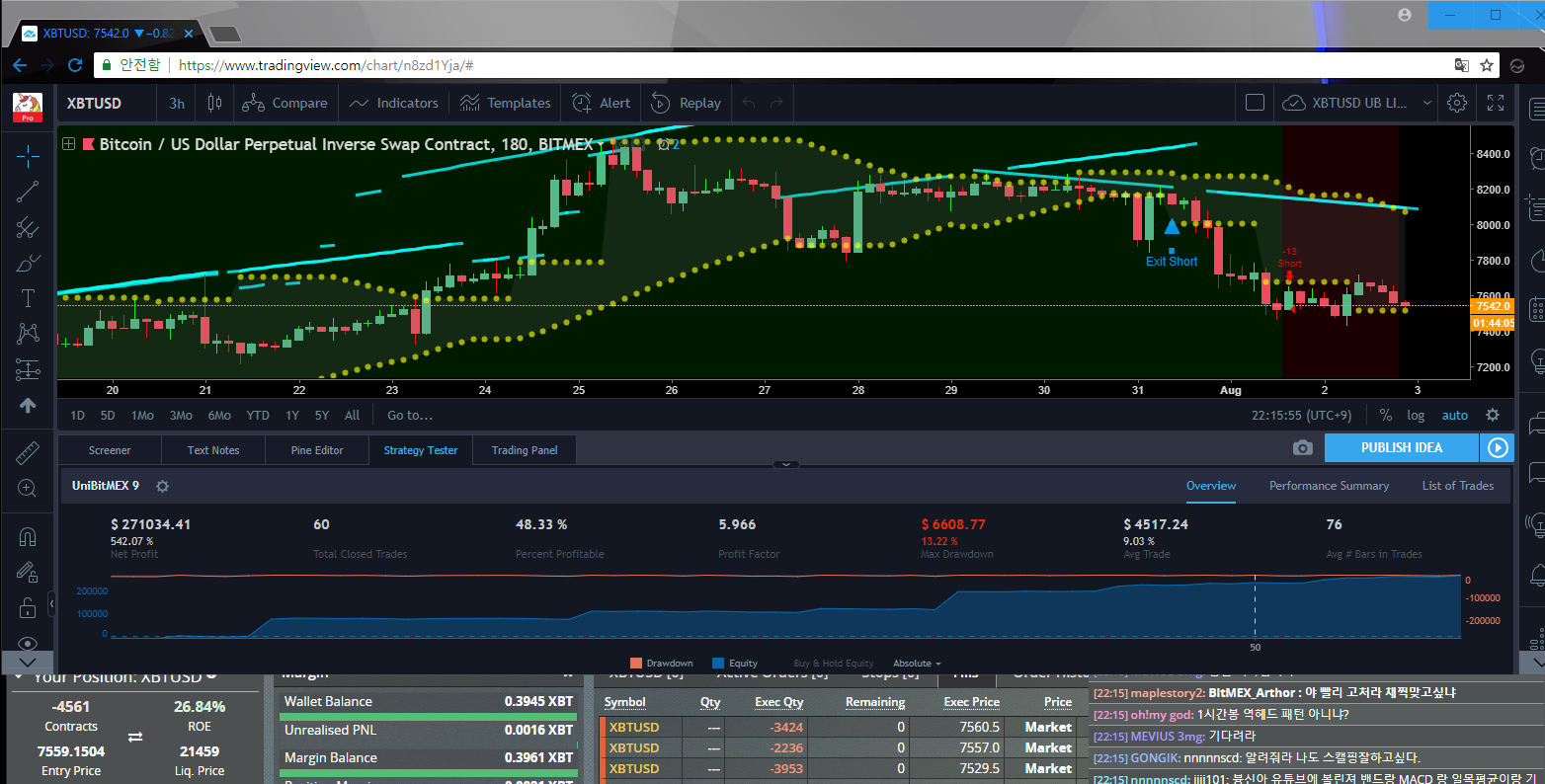Screen dimensions: 1545x784
Task: Undo the last chart action
Action: (749, 103)
